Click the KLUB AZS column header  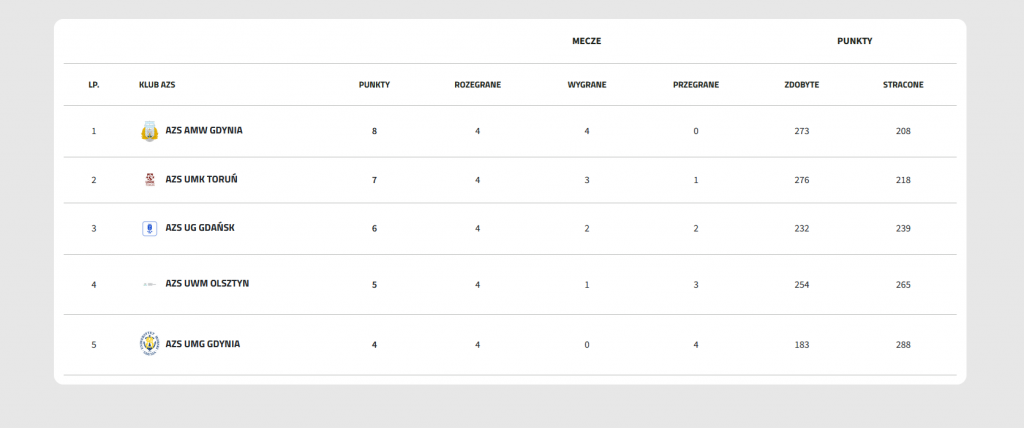157,85
